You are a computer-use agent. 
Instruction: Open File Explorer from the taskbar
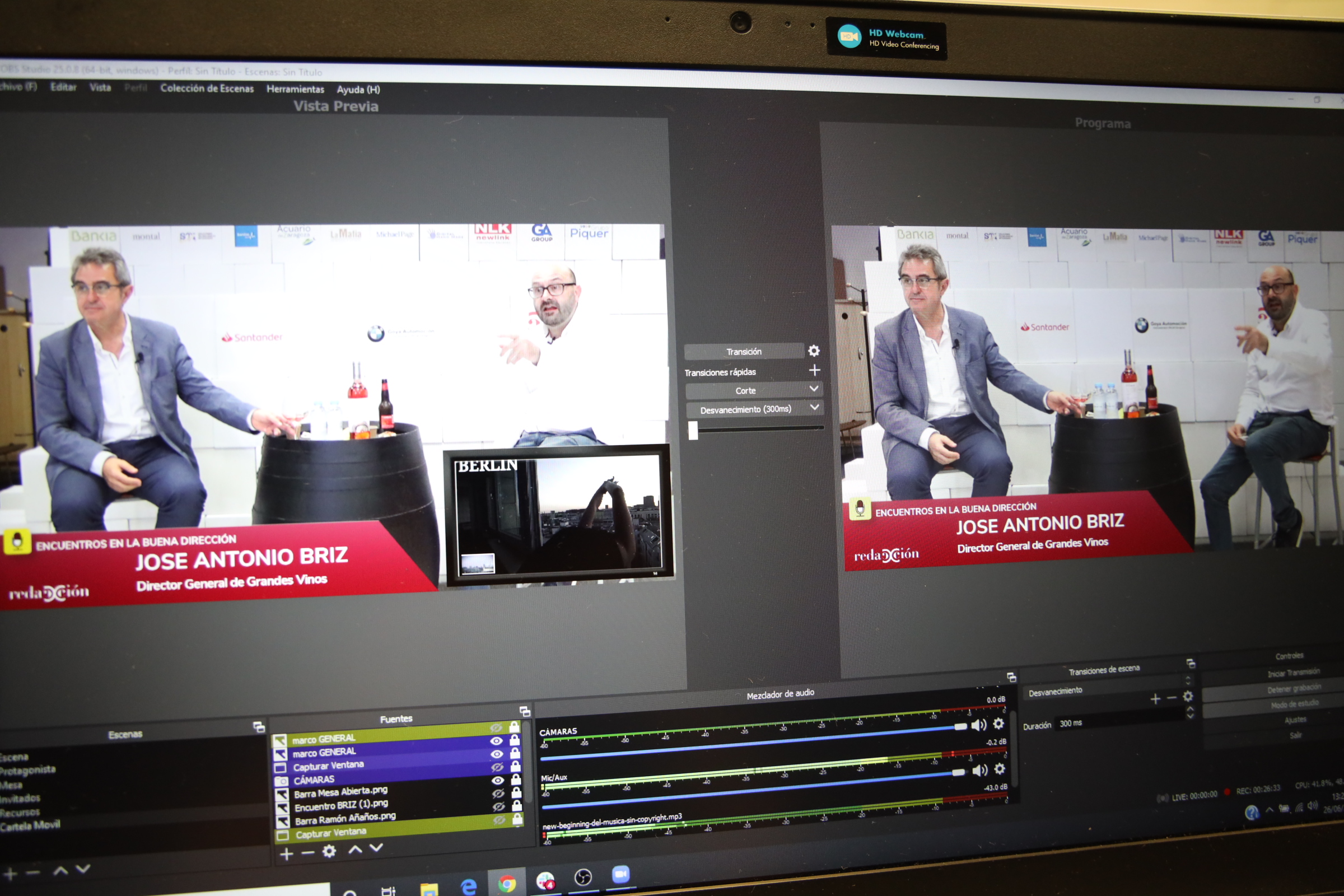click(x=428, y=889)
